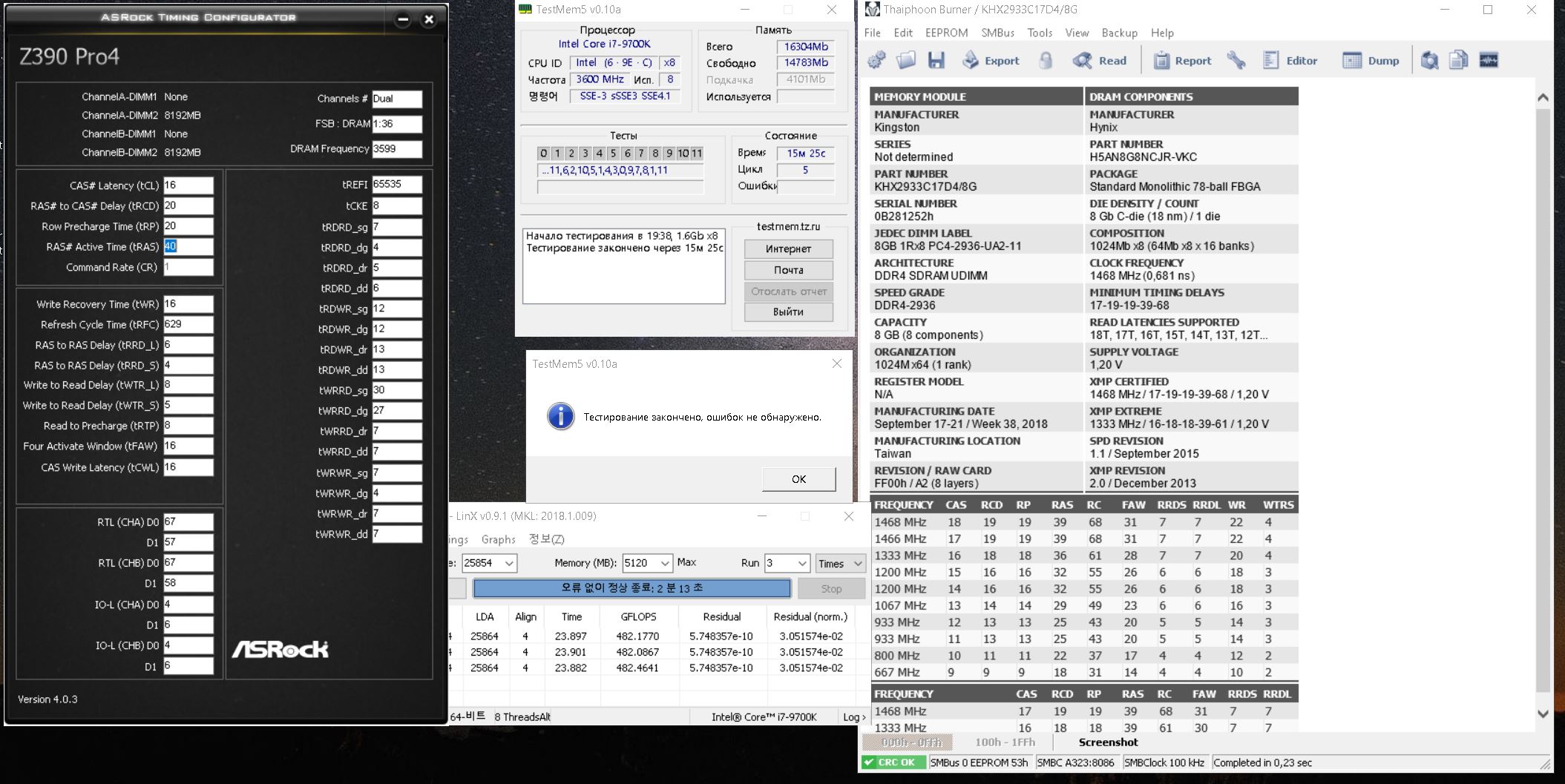Screen dimensions: 1565x784
Task: Click the Thaiphoon Burner title bar logo
Action: pos(873,10)
